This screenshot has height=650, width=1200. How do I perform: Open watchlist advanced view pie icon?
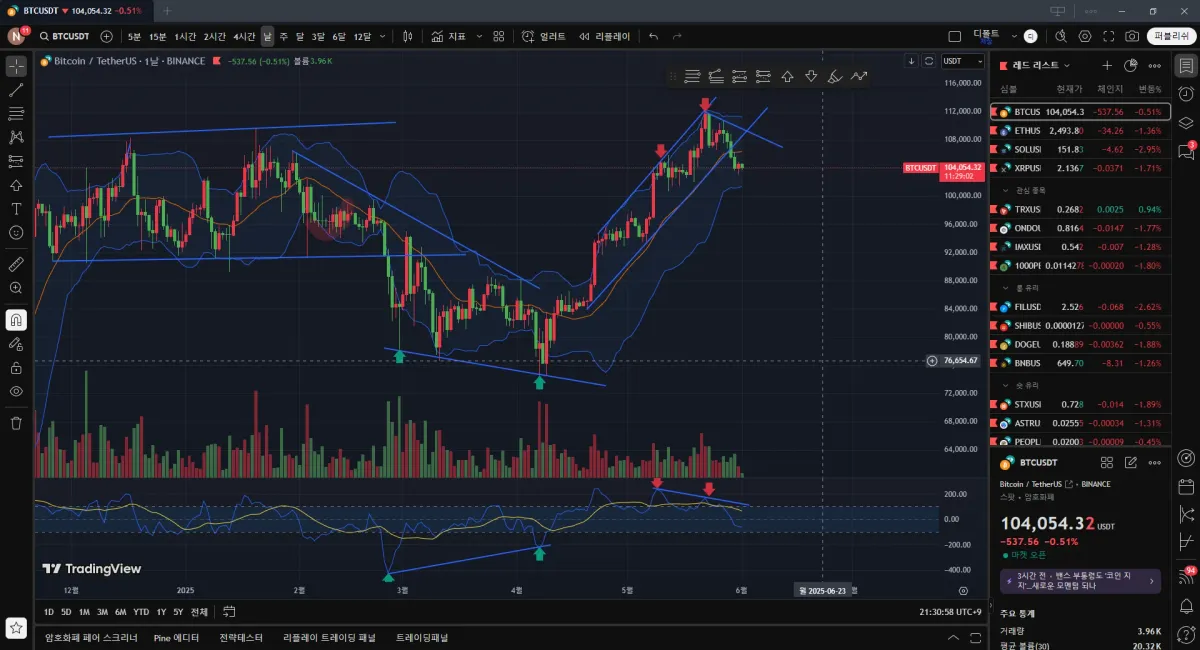pos(1131,65)
